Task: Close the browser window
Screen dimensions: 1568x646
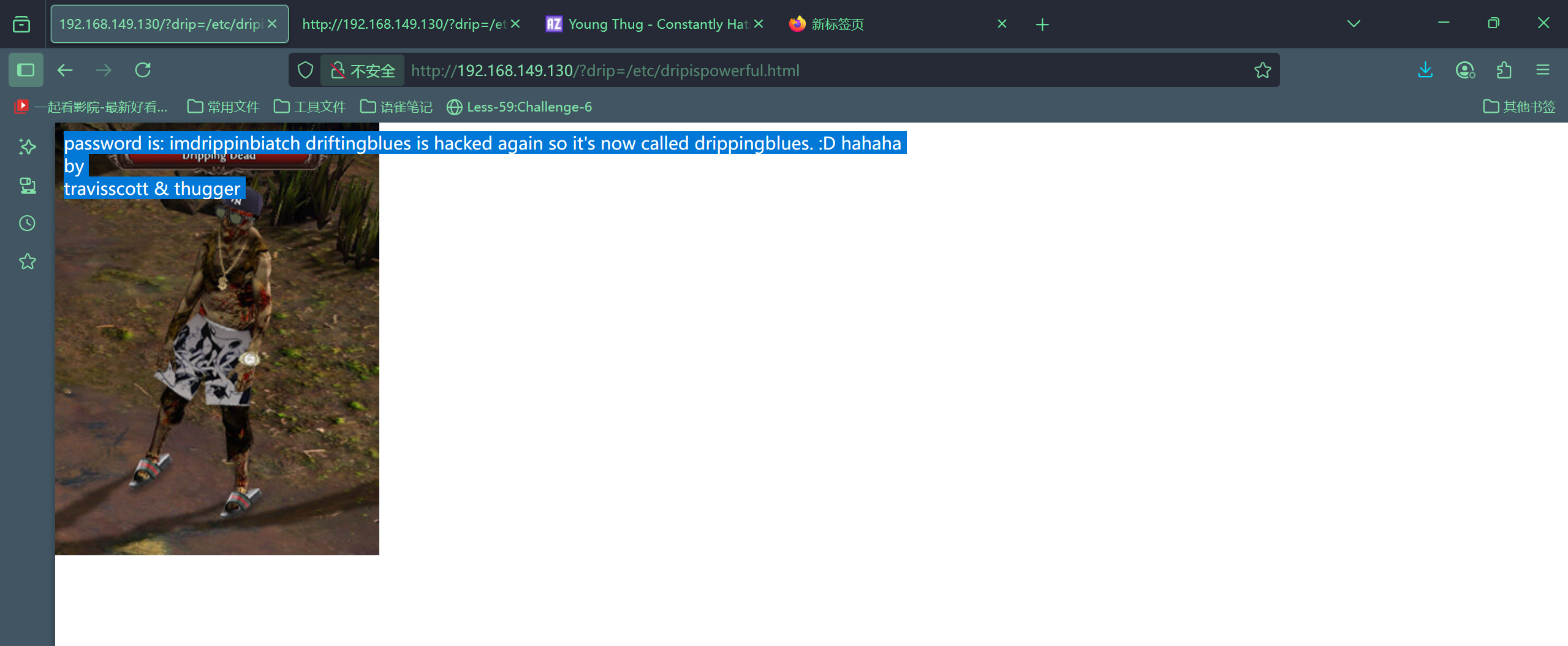Action: pos(1543,23)
